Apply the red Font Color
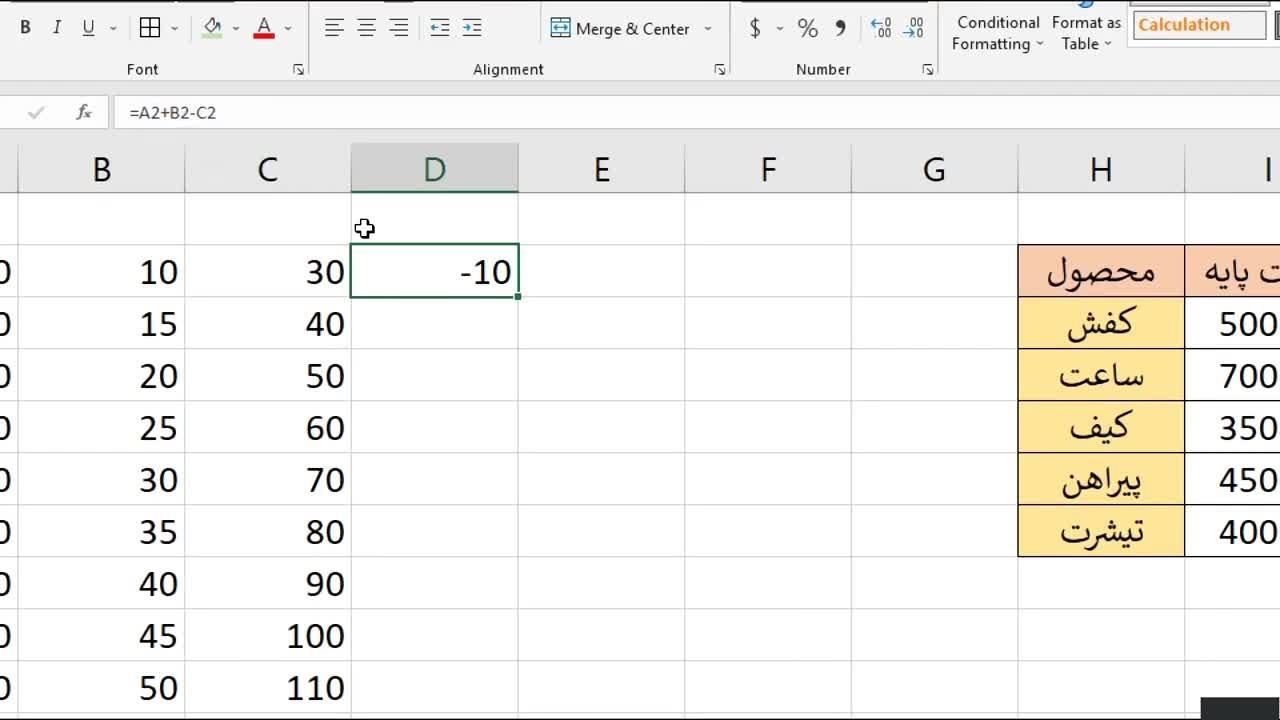 click(264, 28)
